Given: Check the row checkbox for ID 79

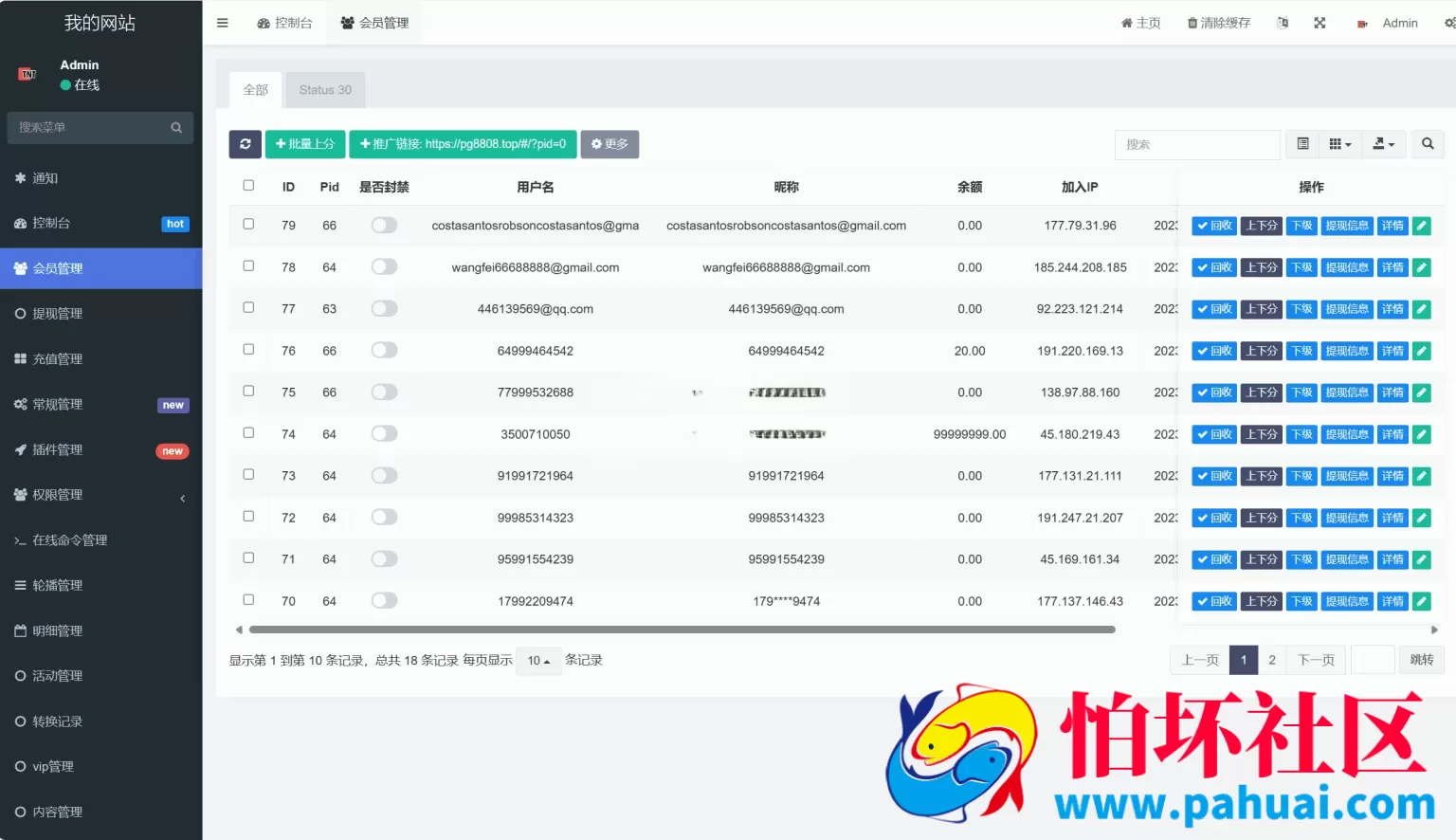Looking at the screenshot, I should pyautogui.click(x=248, y=225).
